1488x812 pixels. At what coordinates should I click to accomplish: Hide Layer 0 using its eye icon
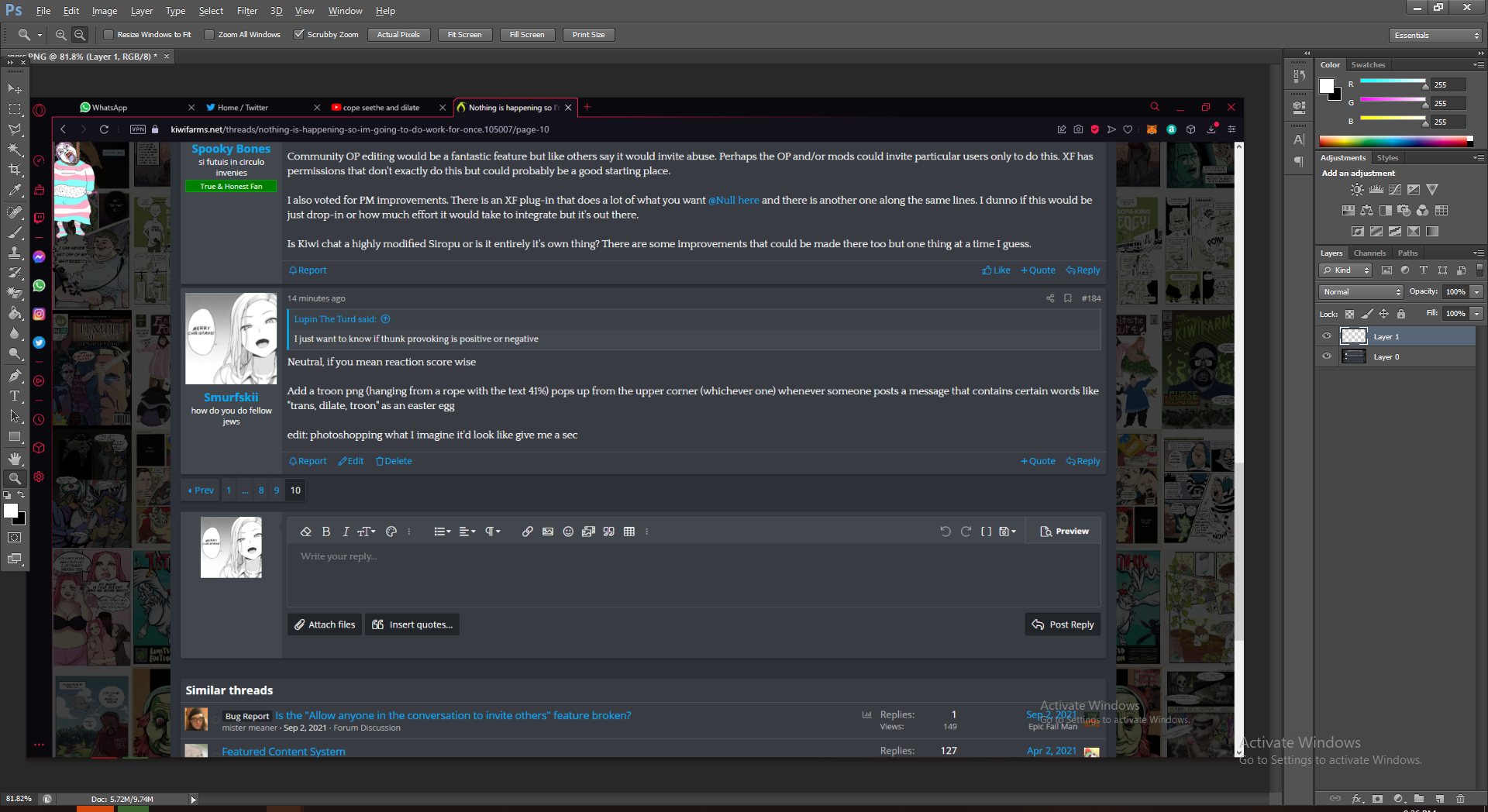[x=1327, y=356]
